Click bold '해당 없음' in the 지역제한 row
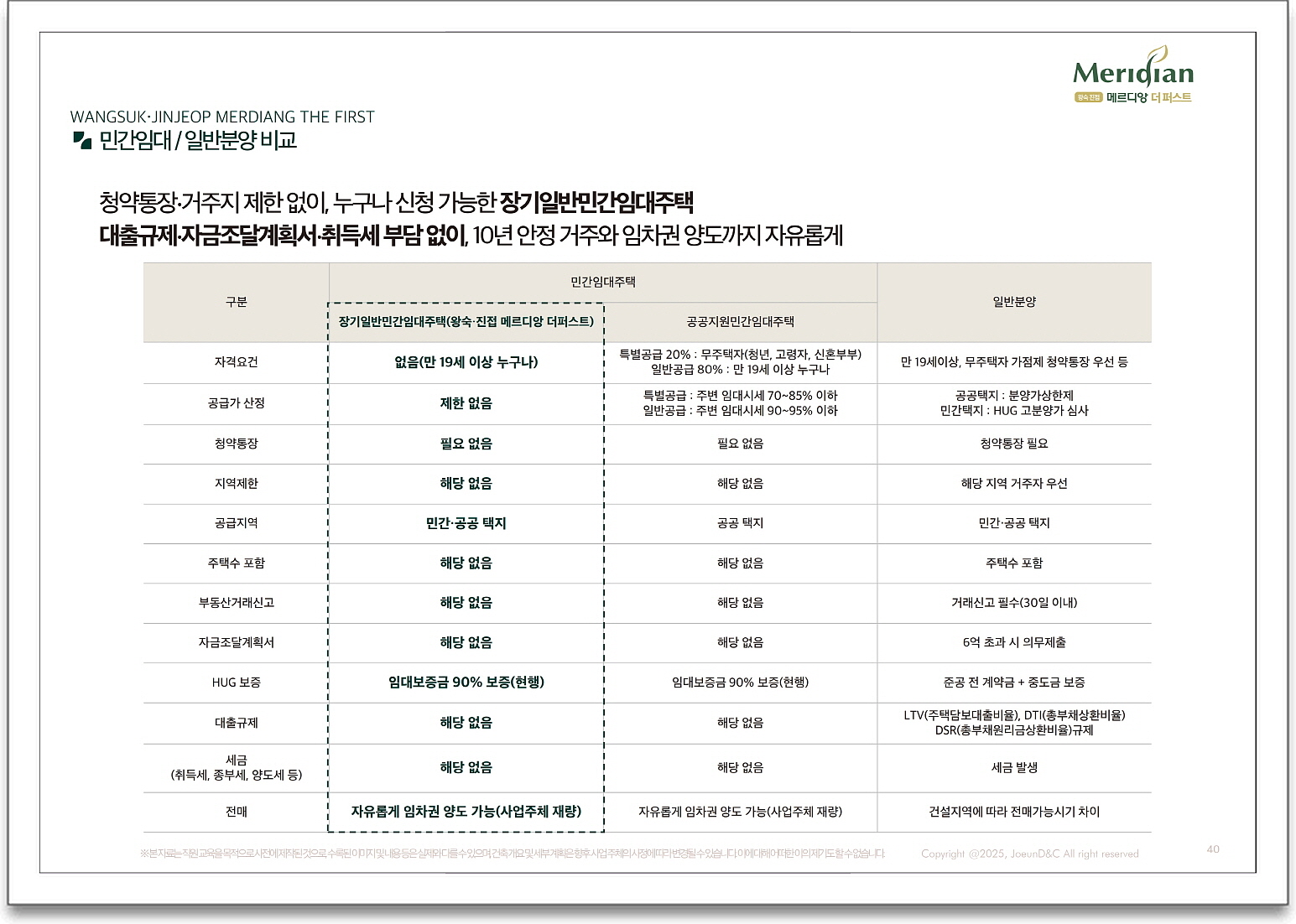Screen dimensions: 1296x924 (x=466, y=484)
